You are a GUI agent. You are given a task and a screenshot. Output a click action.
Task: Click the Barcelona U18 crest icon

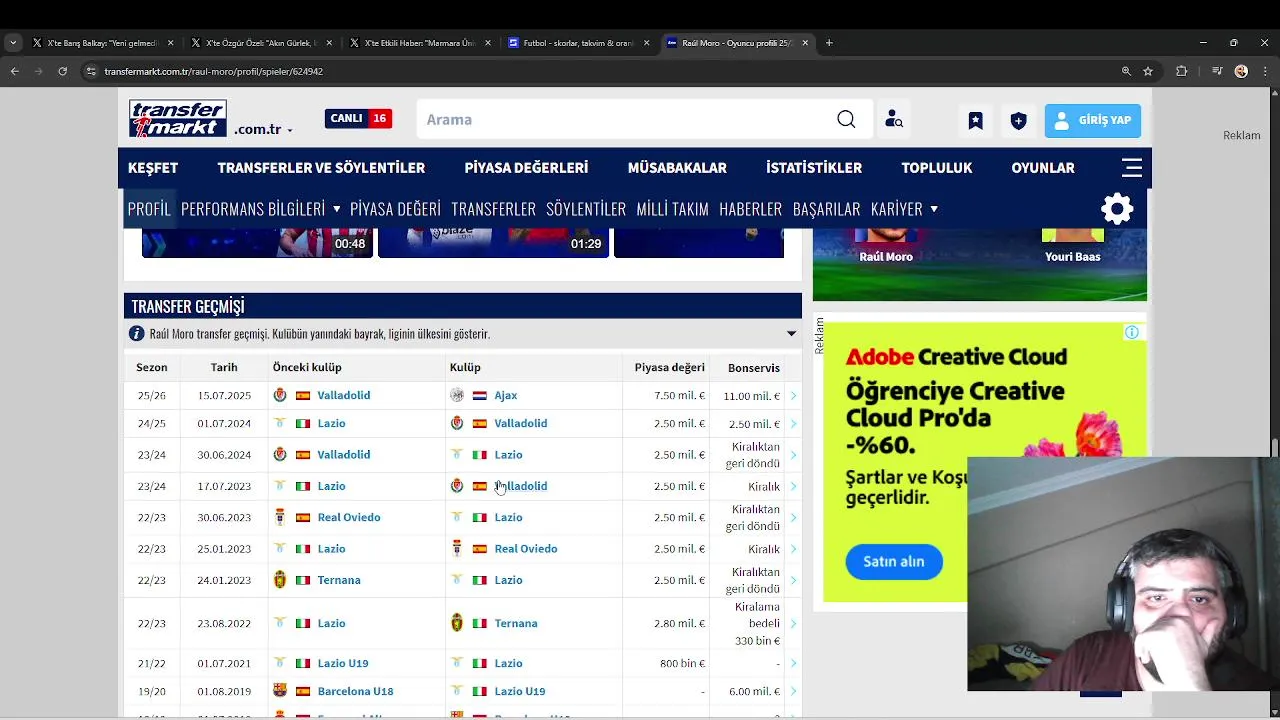pyautogui.click(x=280, y=691)
